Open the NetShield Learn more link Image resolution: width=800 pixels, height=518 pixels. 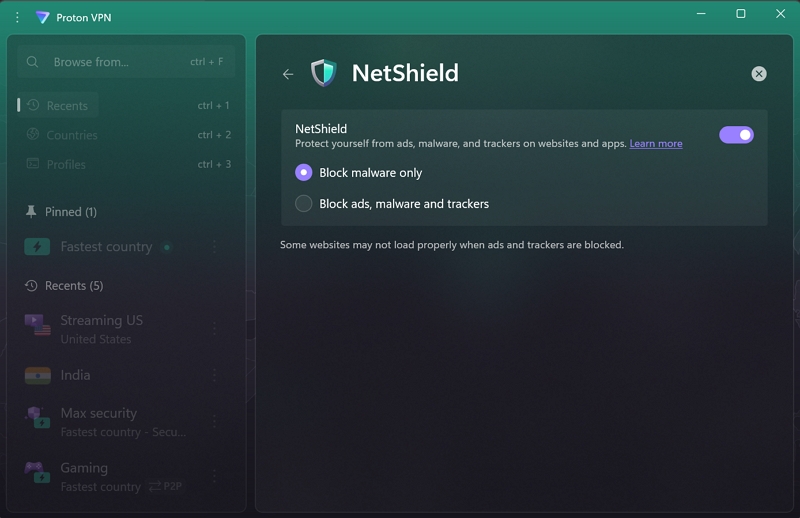[656, 144]
